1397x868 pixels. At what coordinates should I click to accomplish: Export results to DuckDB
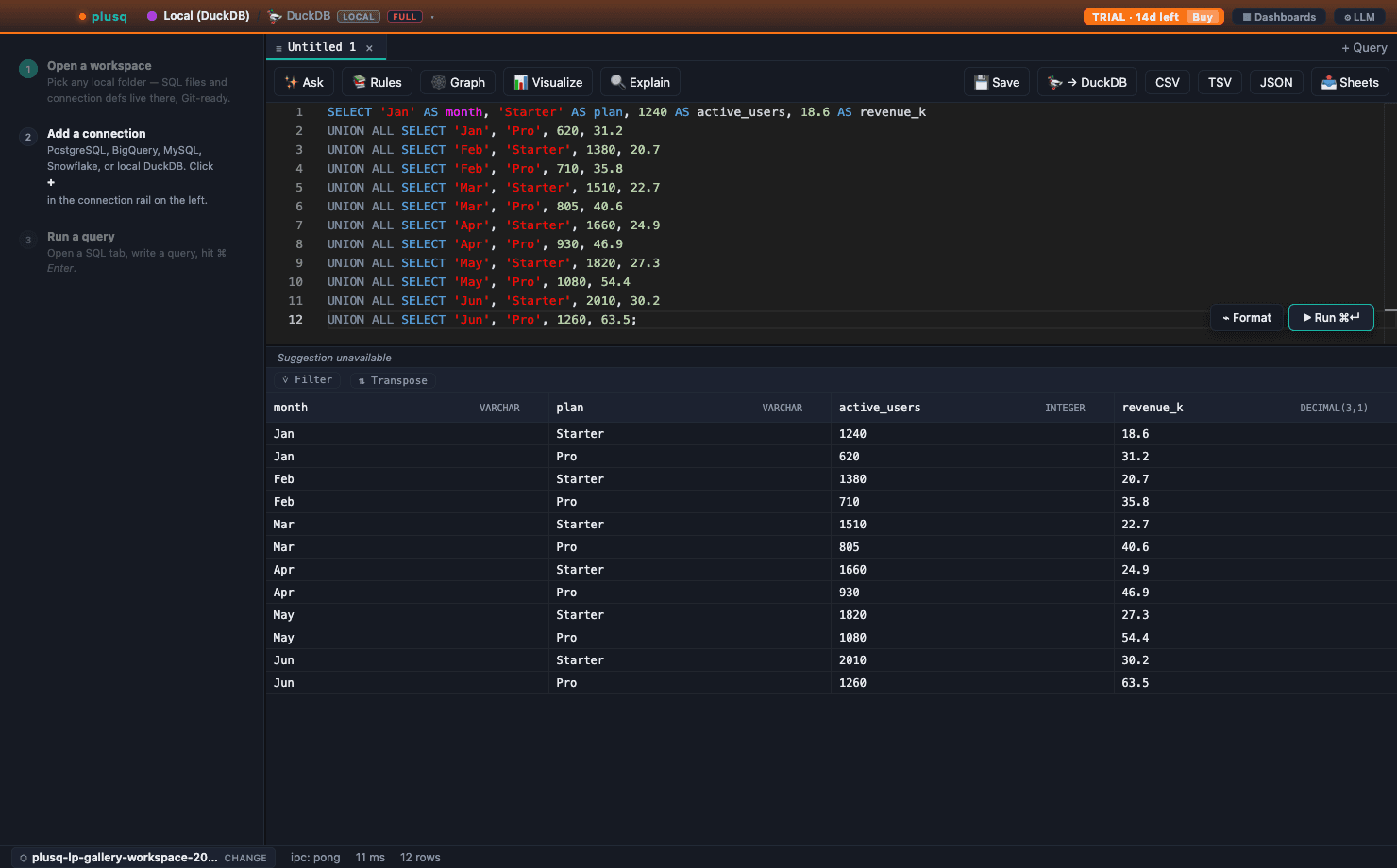(x=1087, y=82)
